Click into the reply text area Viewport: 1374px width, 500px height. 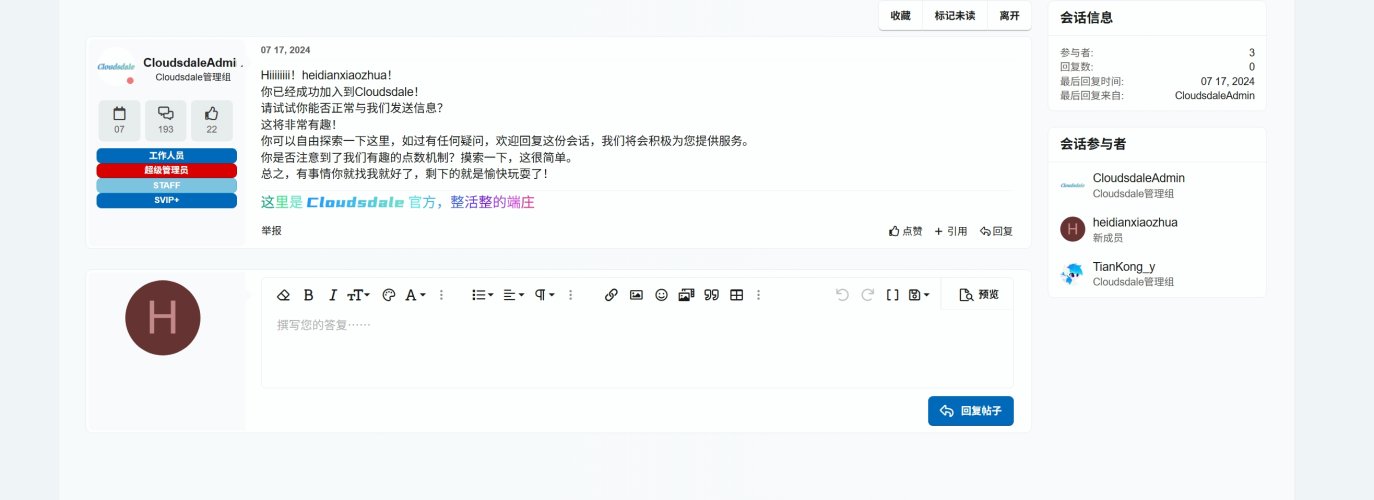[637, 350]
